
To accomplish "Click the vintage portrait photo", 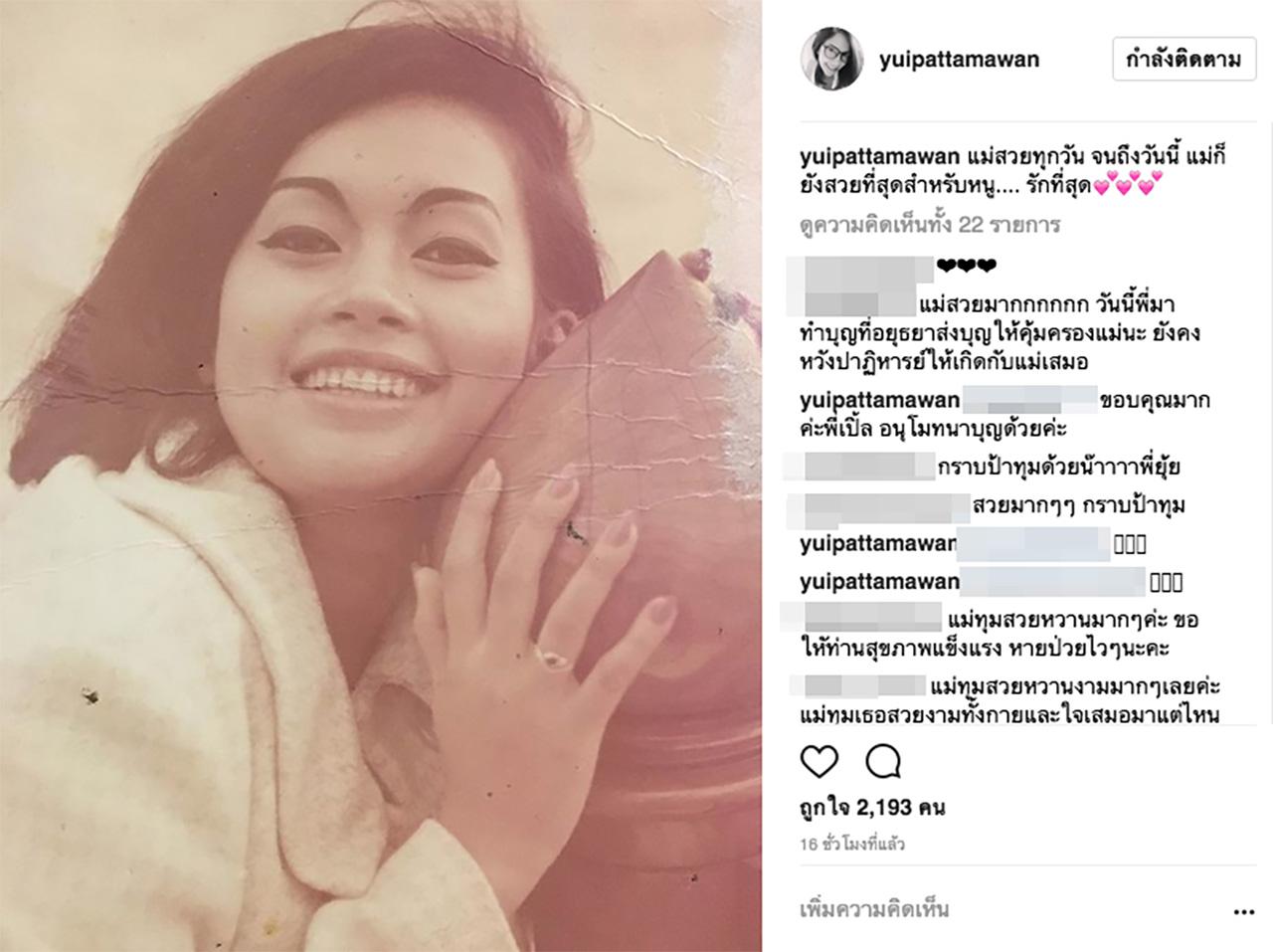I will [x=381, y=476].
